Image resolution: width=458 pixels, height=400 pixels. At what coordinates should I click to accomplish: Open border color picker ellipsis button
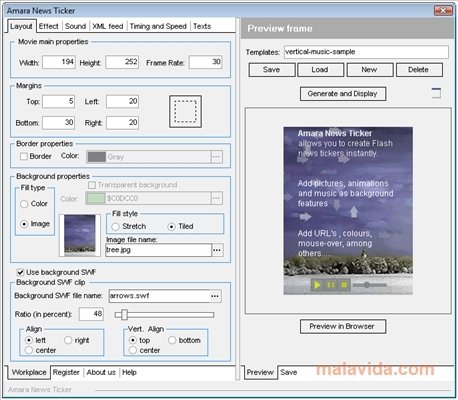(217, 157)
